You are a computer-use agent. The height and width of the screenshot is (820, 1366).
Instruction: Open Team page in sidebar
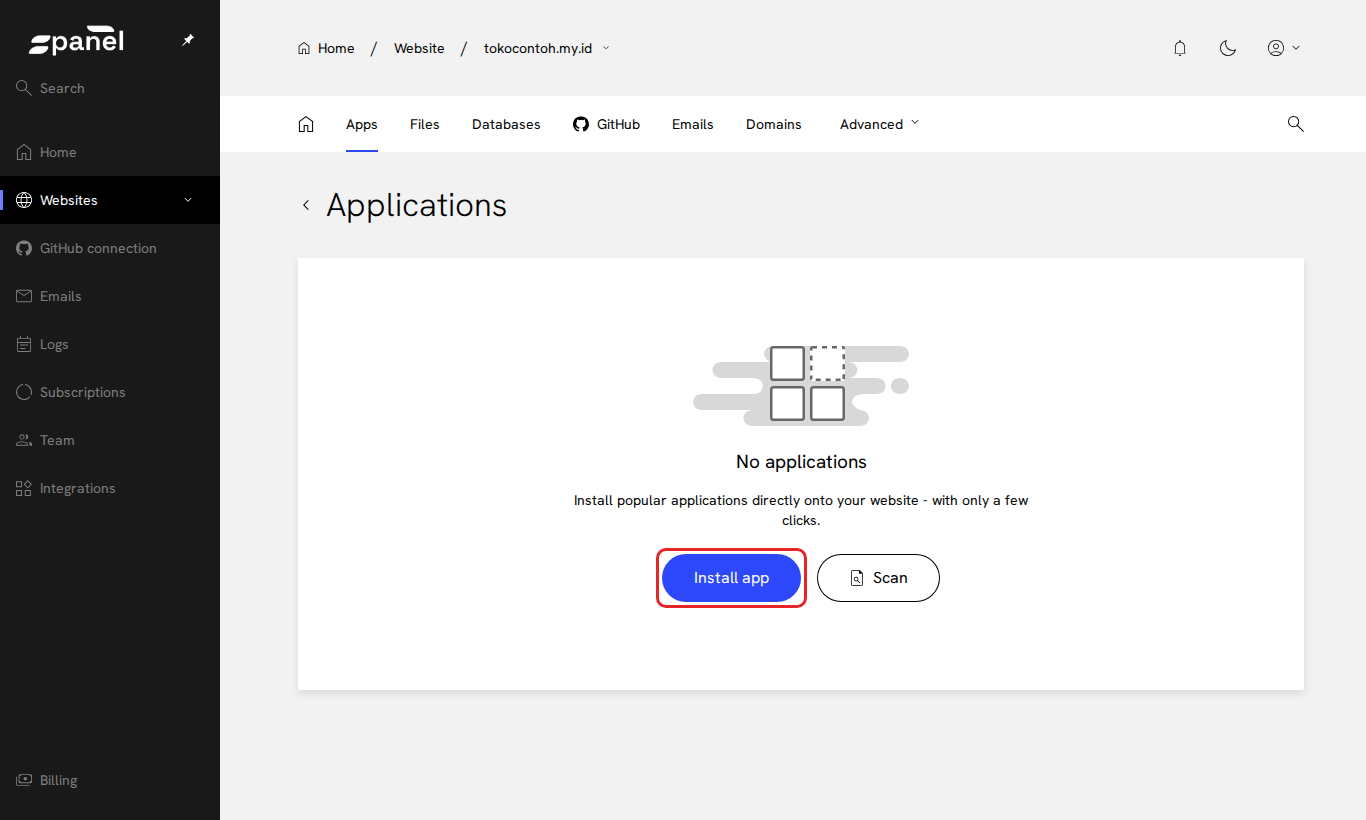[x=110, y=440]
